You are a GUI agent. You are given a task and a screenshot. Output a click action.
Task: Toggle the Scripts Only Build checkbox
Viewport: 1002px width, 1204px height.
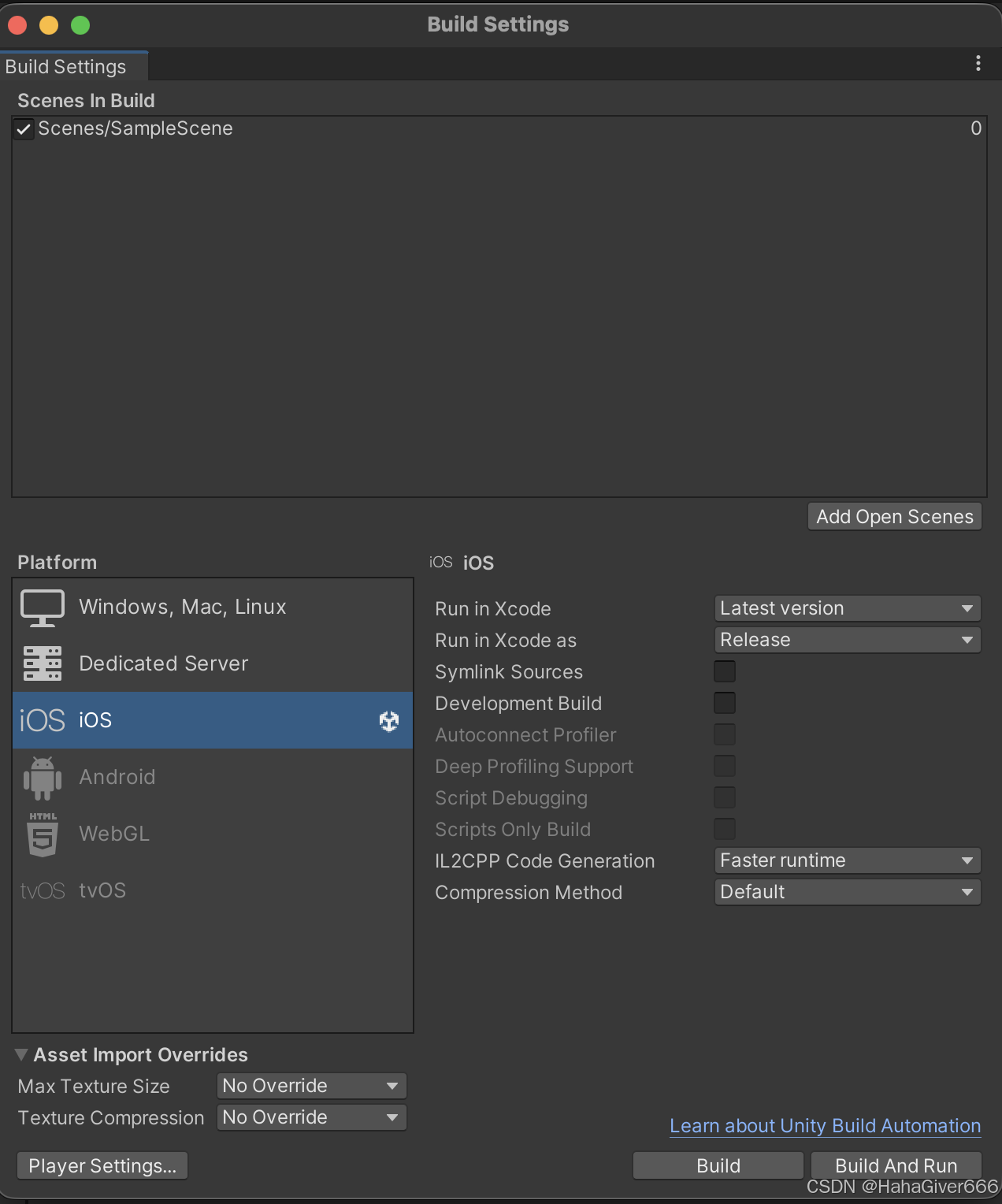[725, 829]
